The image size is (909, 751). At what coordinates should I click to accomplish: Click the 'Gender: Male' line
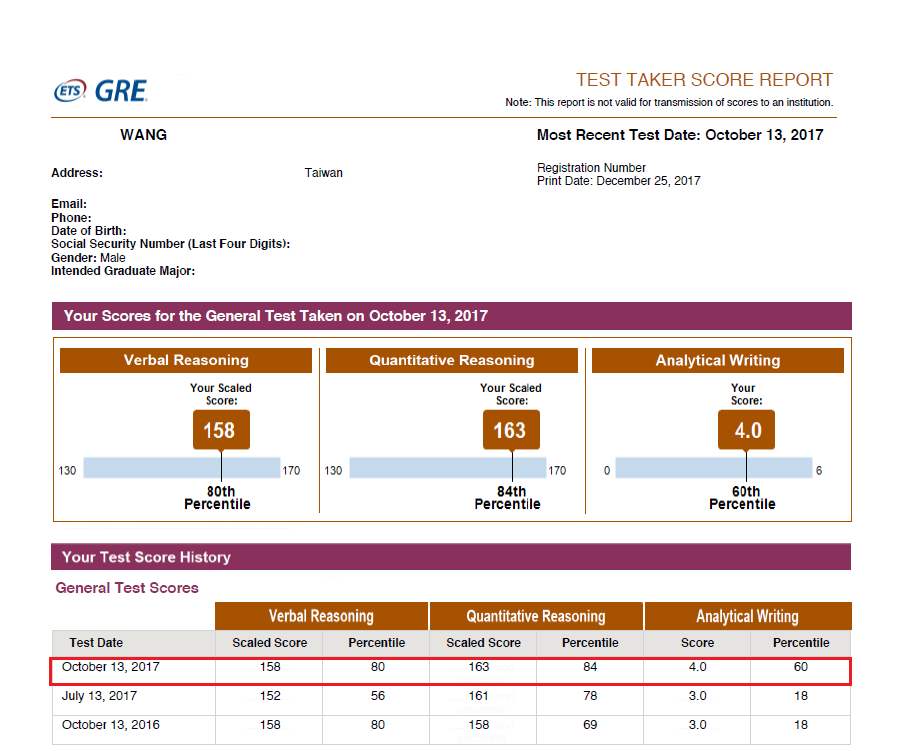[x=88, y=257]
